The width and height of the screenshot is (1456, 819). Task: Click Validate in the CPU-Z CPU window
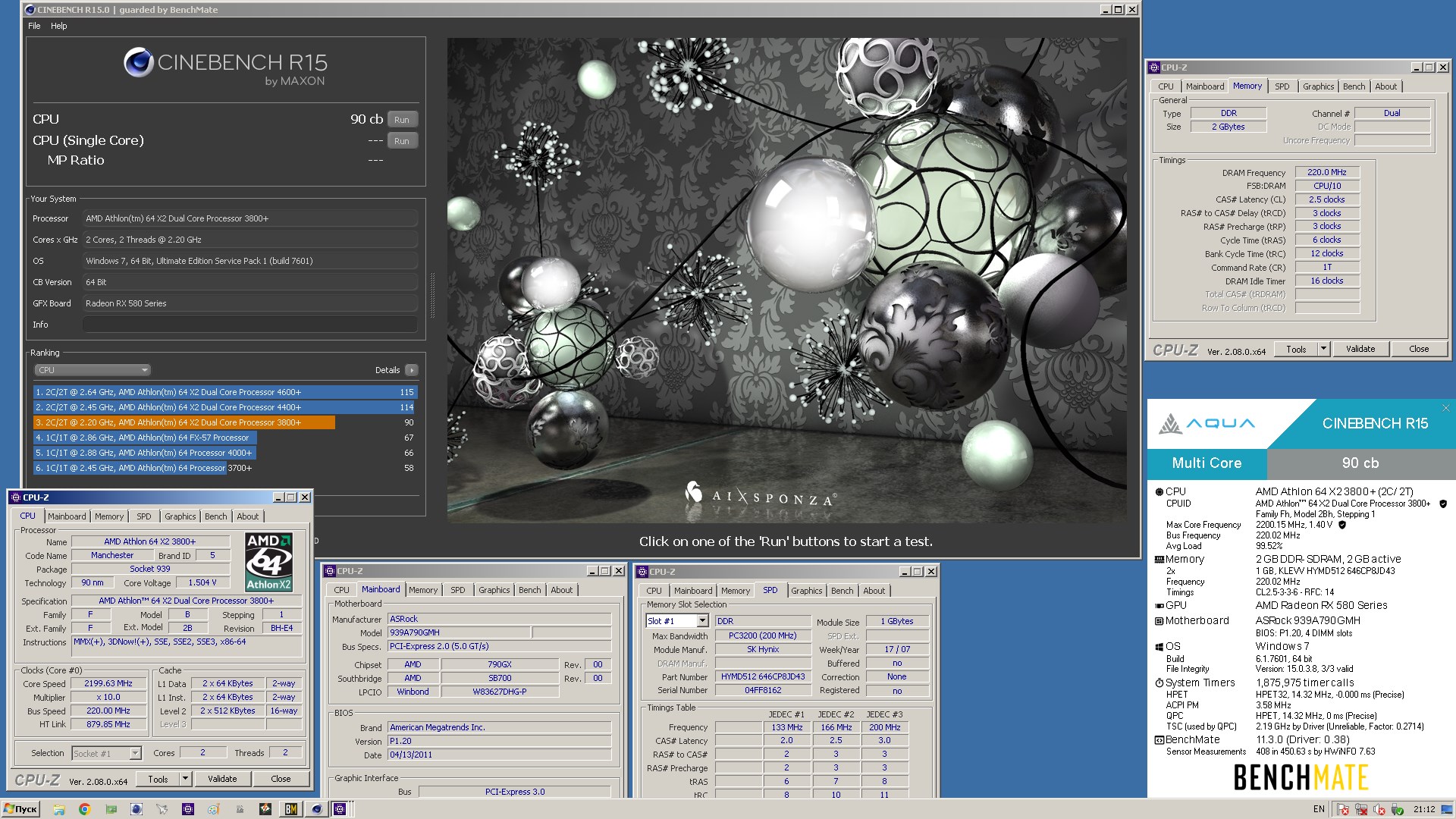pyautogui.click(x=222, y=779)
